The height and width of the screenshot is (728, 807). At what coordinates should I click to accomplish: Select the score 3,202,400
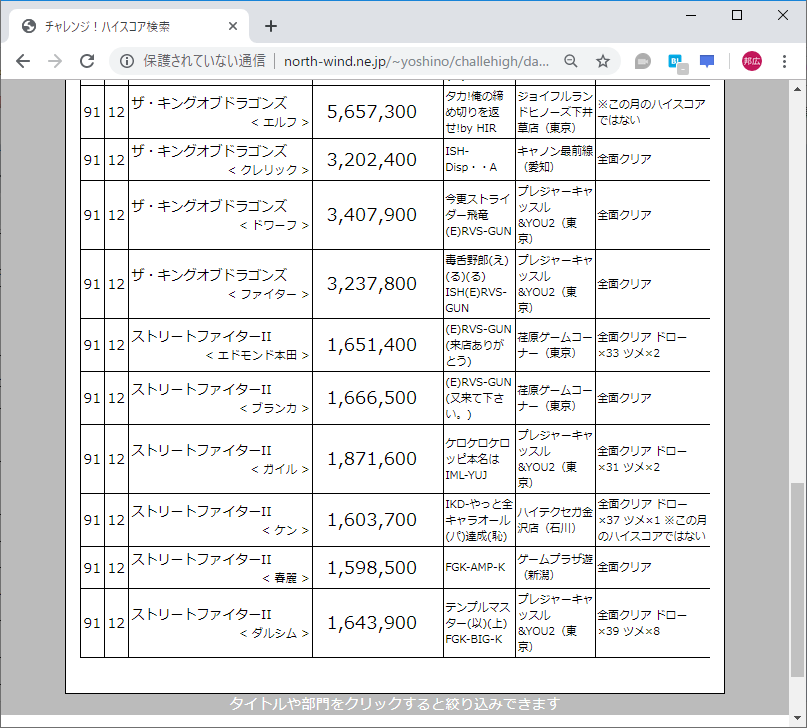click(x=372, y=159)
